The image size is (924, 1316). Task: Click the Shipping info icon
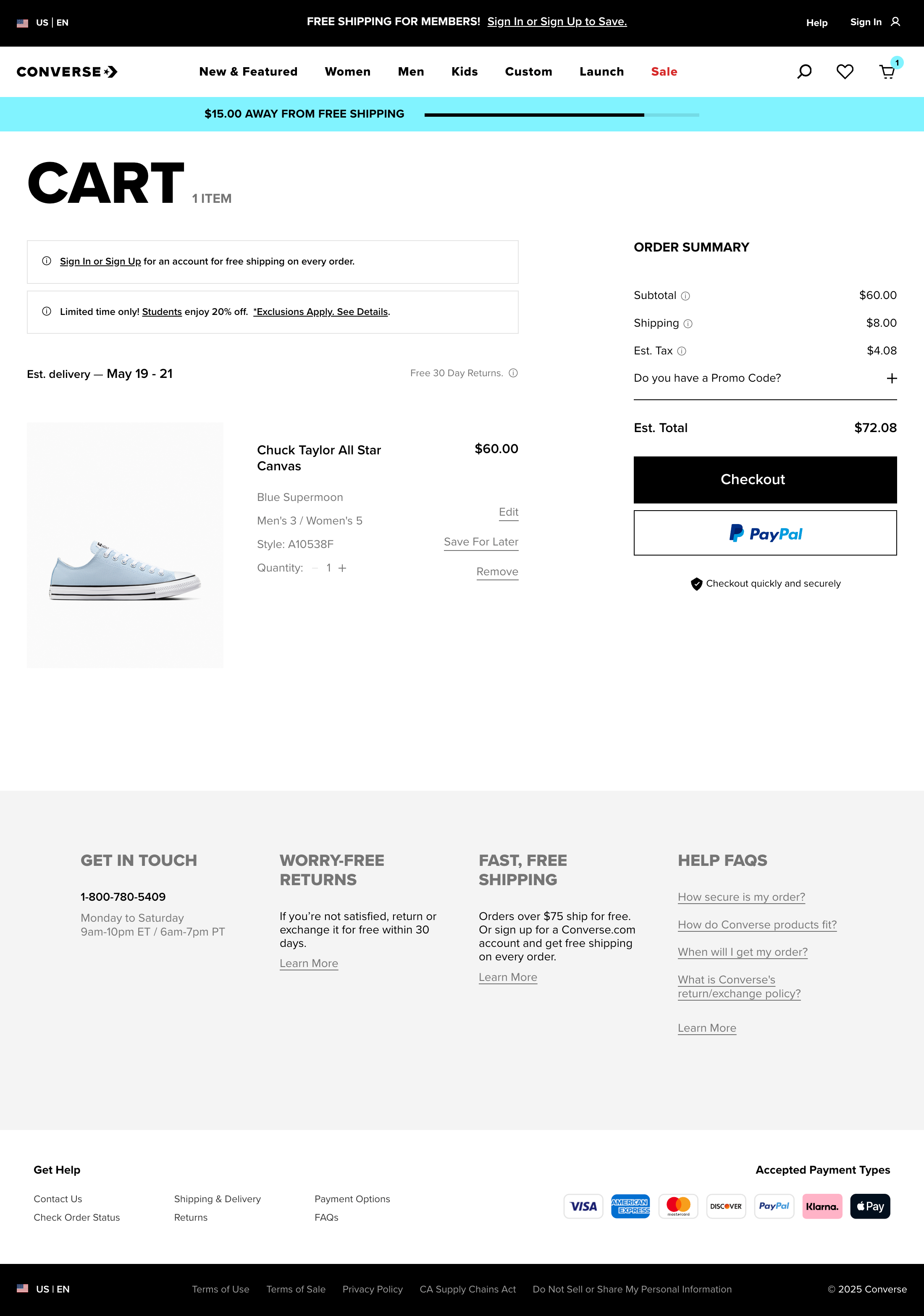[x=688, y=324]
